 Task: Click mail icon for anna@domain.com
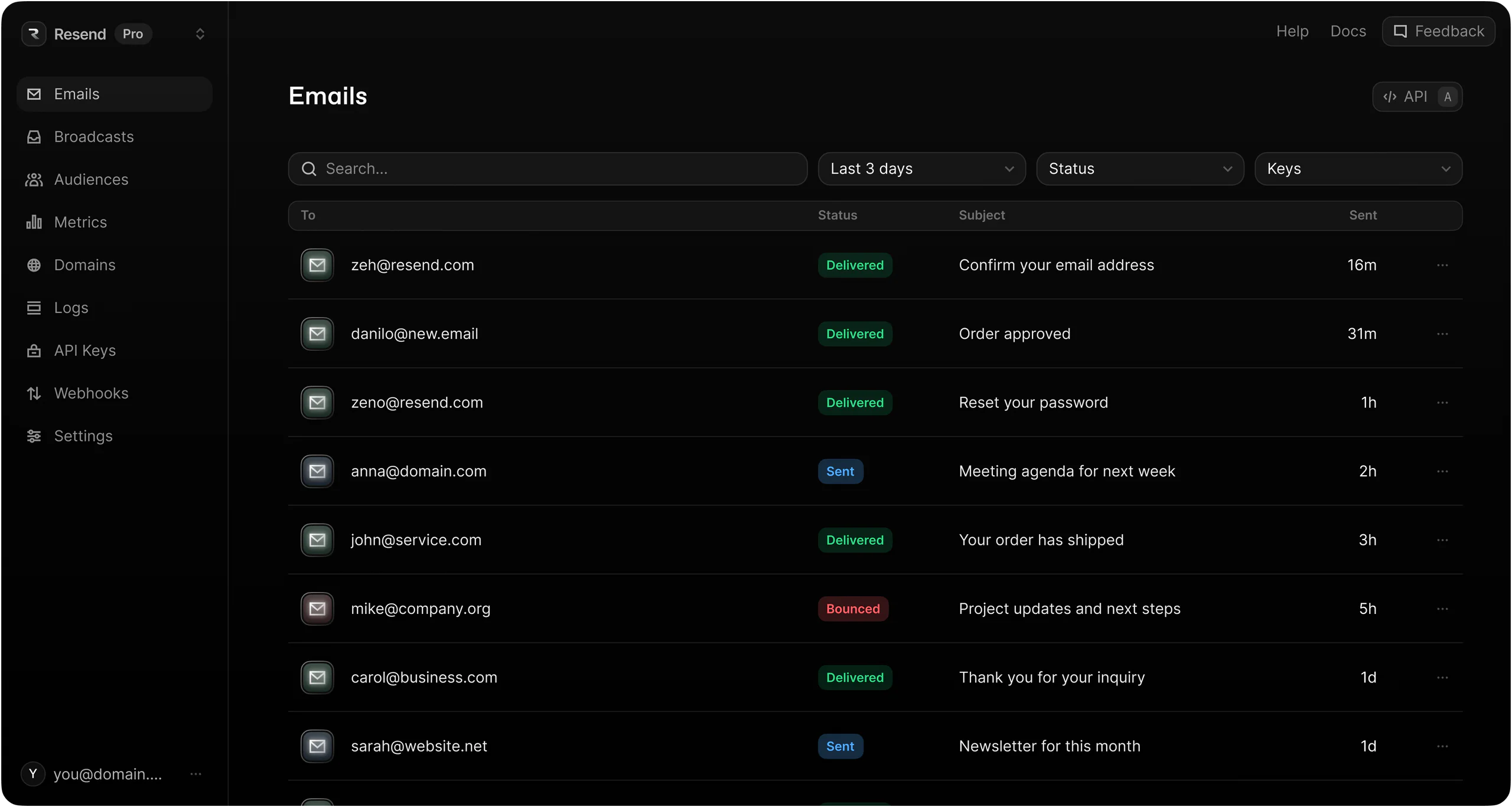(317, 471)
